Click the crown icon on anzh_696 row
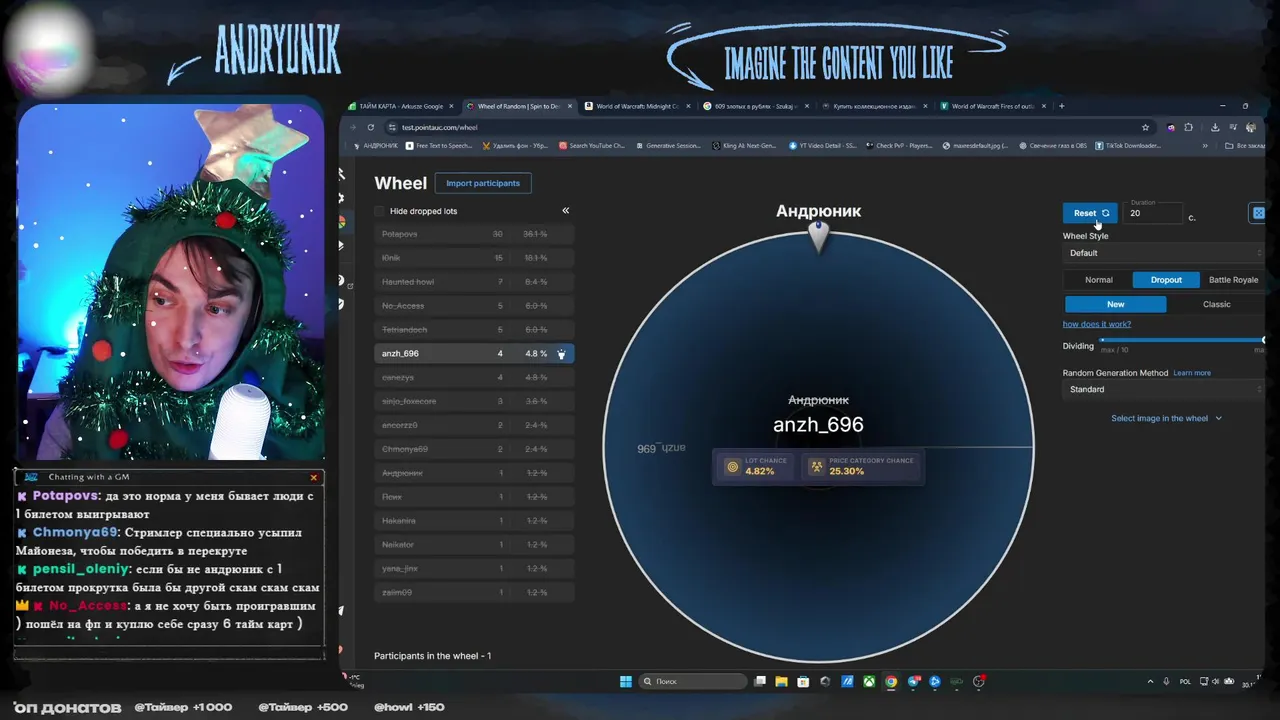1280x720 pixels. point(561,354)
